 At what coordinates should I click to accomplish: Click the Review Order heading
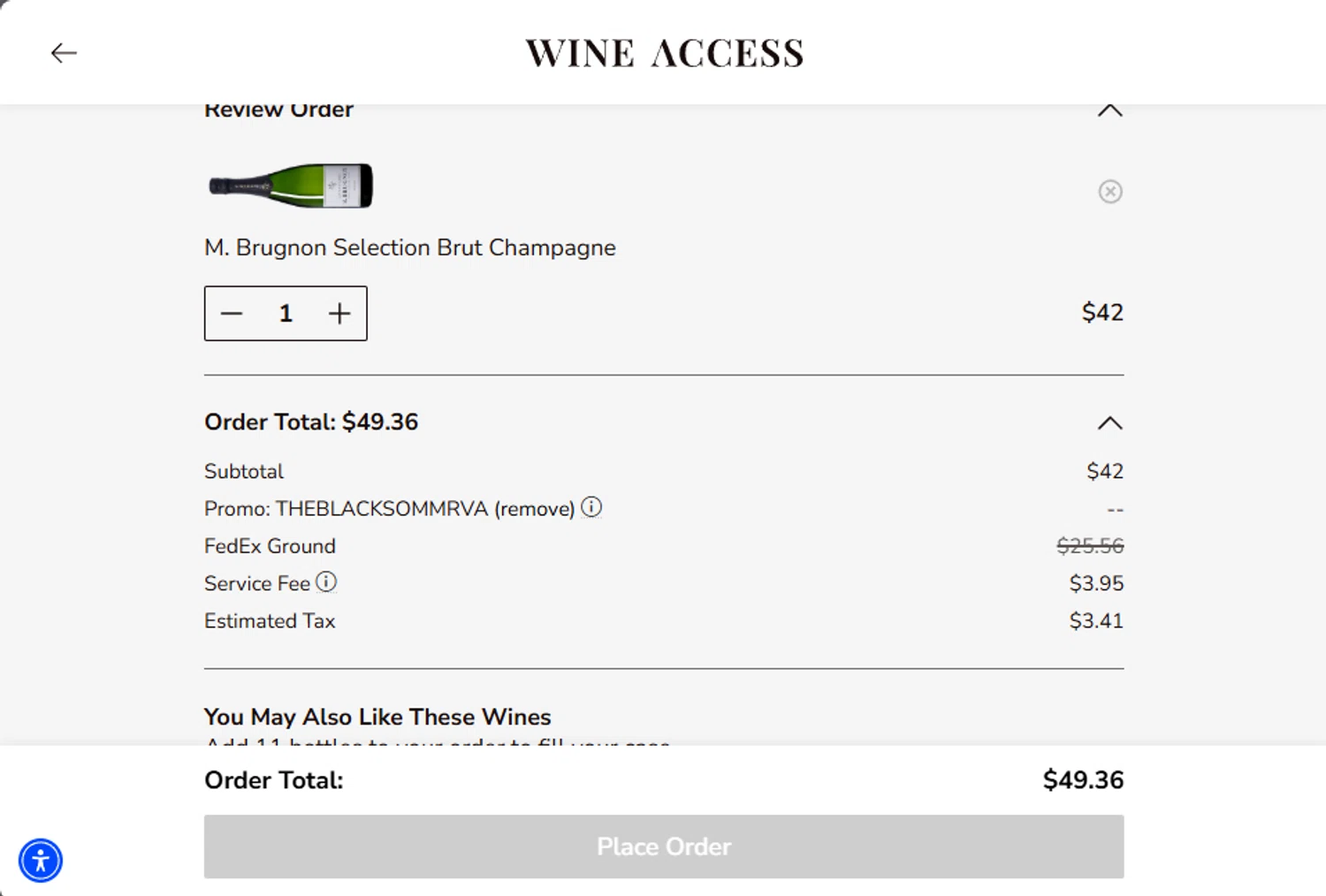click(x=278, y=110)
